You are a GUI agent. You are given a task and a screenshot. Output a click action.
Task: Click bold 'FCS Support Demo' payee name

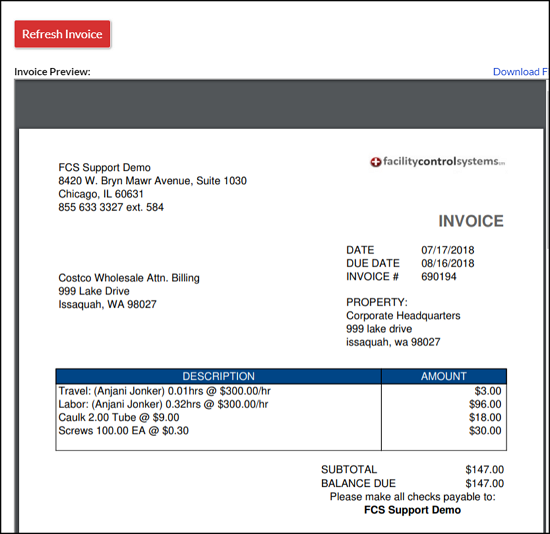(412, 510)
